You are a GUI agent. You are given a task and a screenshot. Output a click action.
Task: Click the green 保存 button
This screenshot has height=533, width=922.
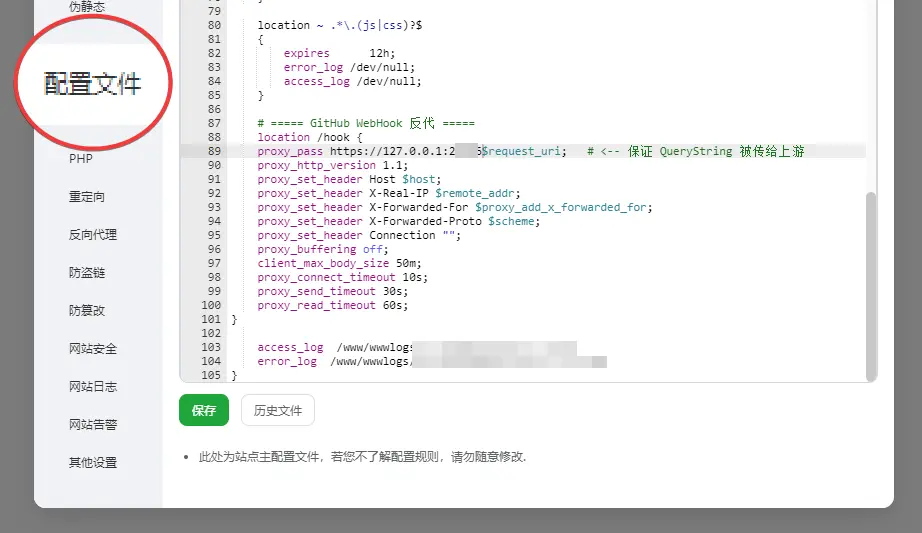tap(203, 410)
